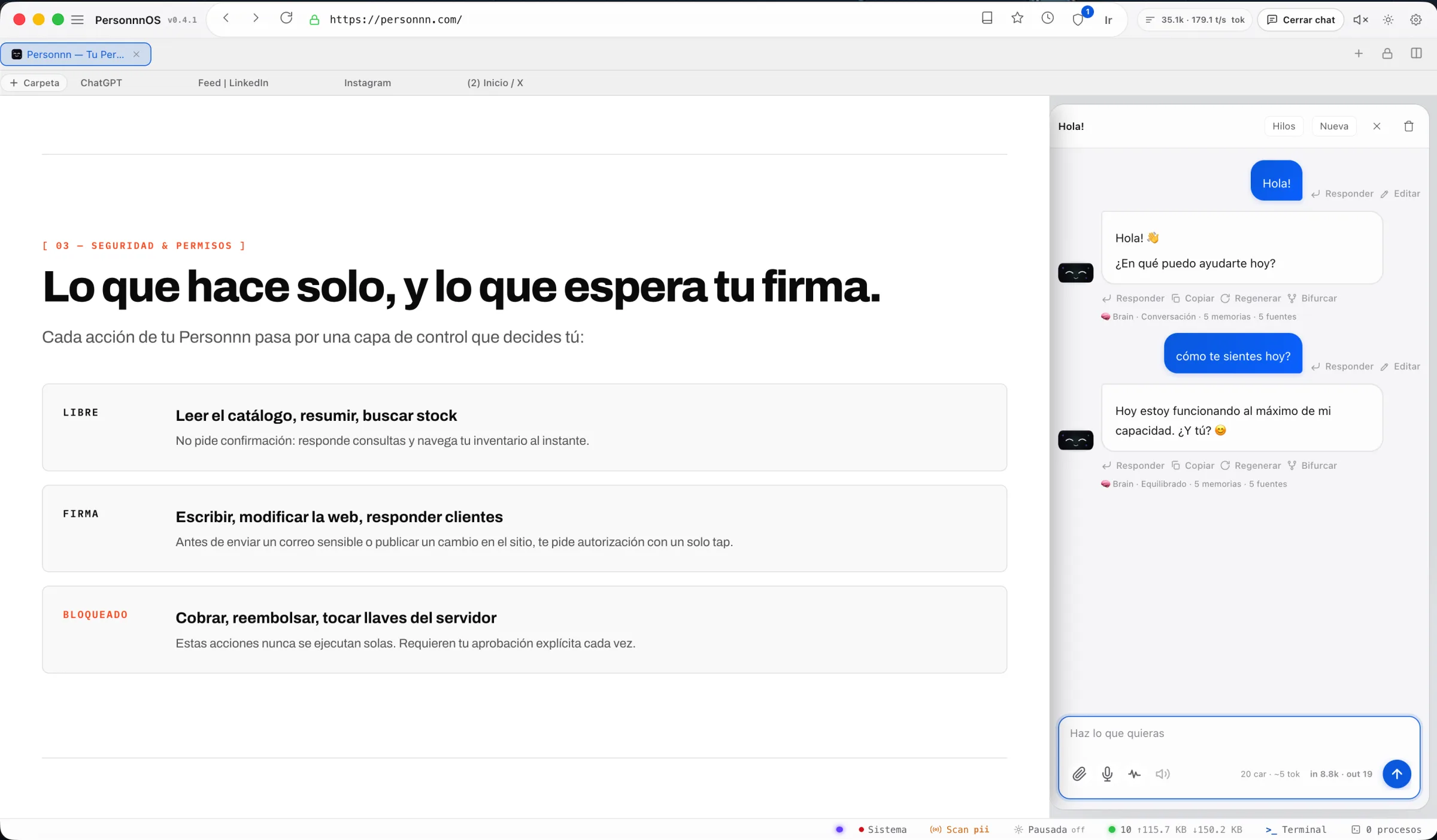Viewport: 1437px width, 840px height.
Task: Open Terminal in status bar
Action: 1296,830
